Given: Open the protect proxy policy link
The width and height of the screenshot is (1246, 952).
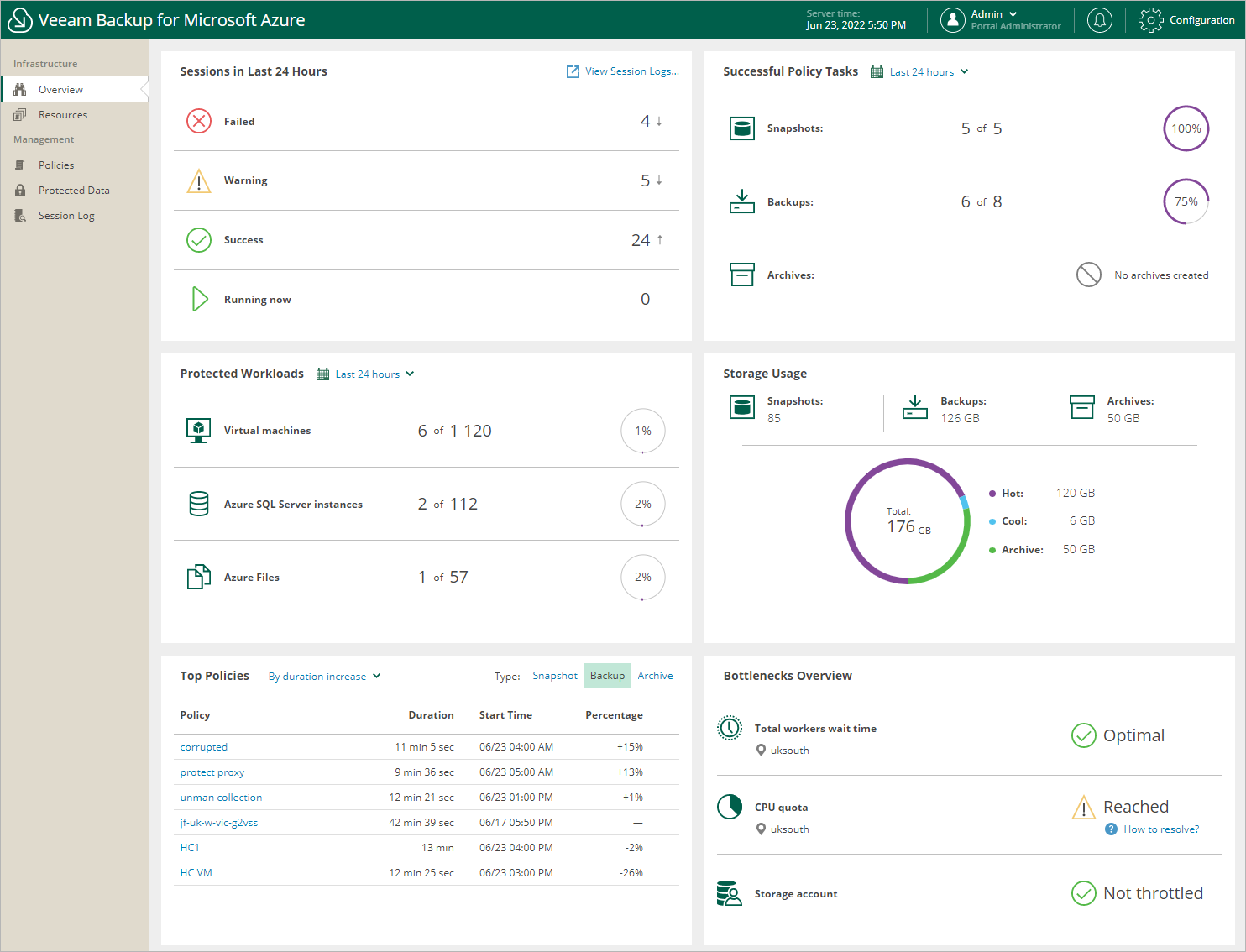Looking at the screenshot, I should (212, 772).
